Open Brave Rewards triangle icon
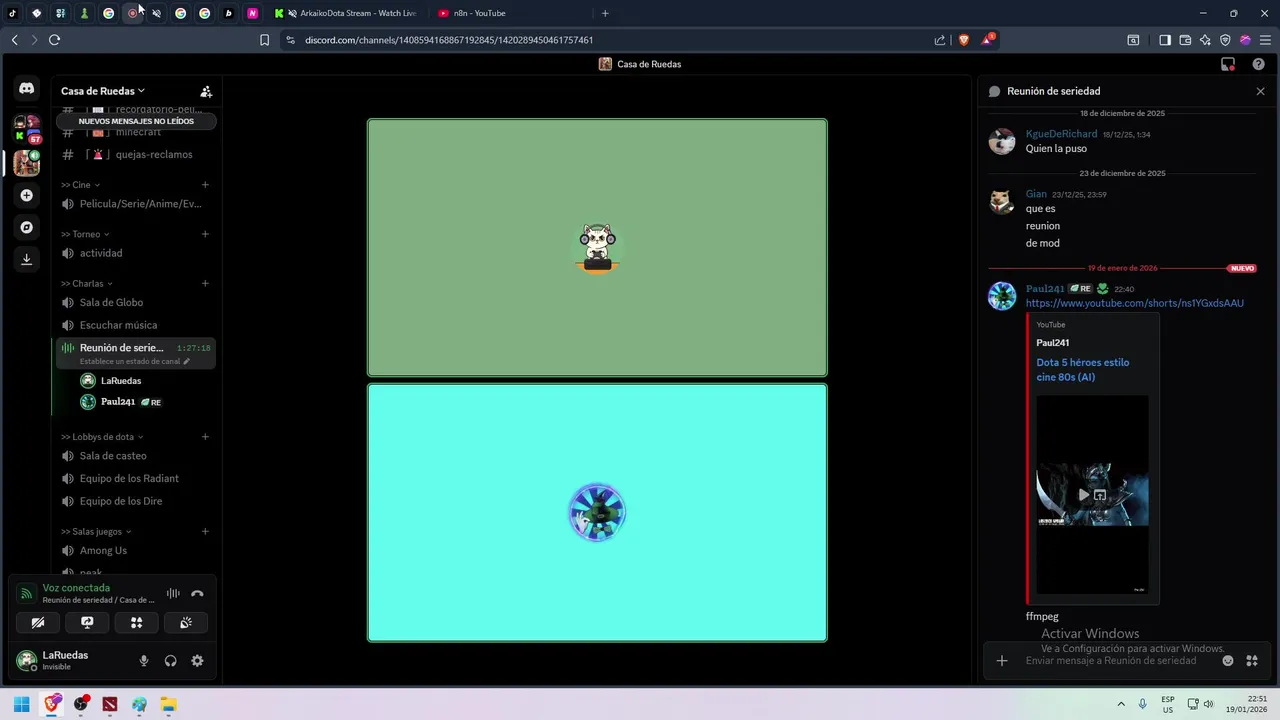This screenshot has width=1280, height=720. tap(988, 40)
